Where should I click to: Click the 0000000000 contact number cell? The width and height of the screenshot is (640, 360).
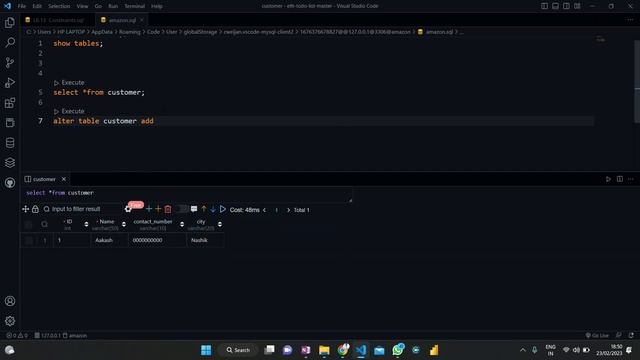157,240
